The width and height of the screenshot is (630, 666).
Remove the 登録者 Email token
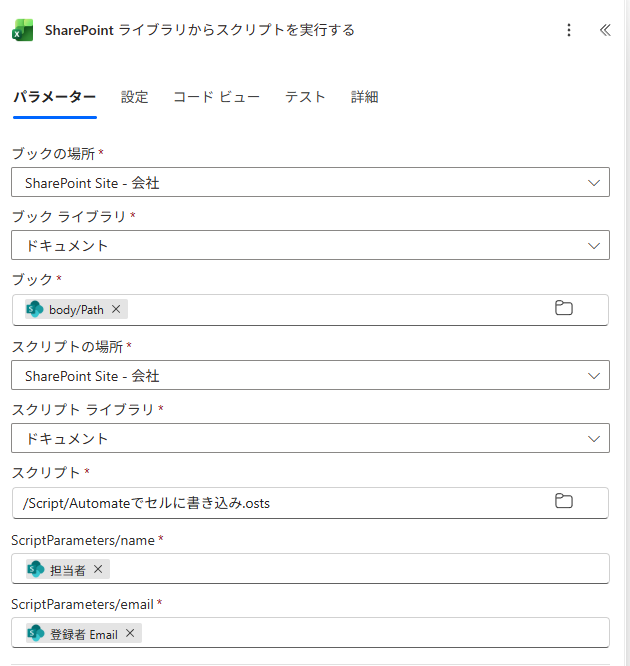pyautogui.click(x=130, y=634)
